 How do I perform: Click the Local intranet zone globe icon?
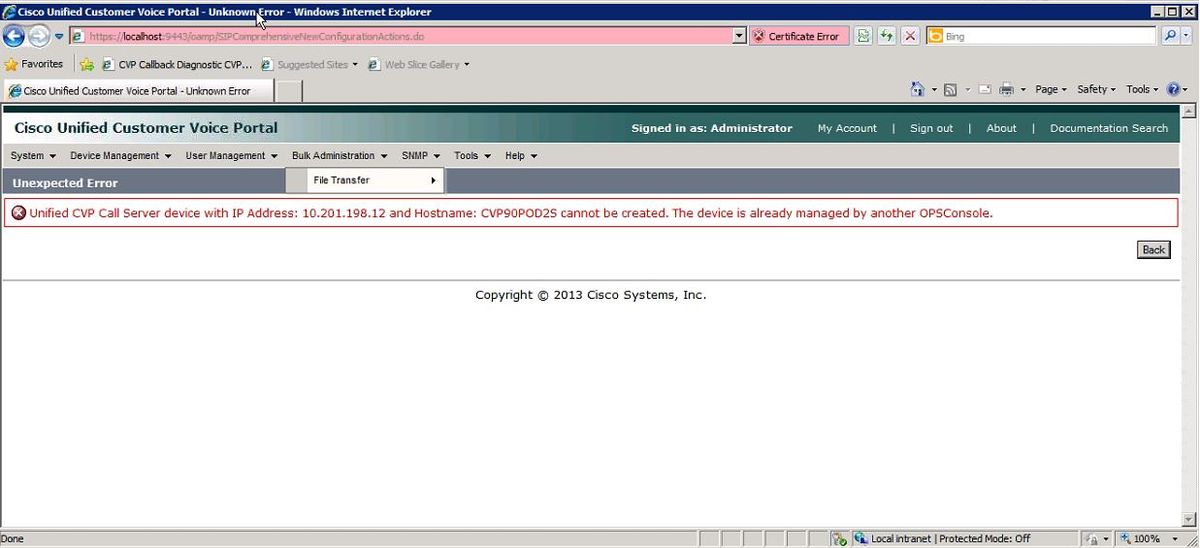pos(861,538)
